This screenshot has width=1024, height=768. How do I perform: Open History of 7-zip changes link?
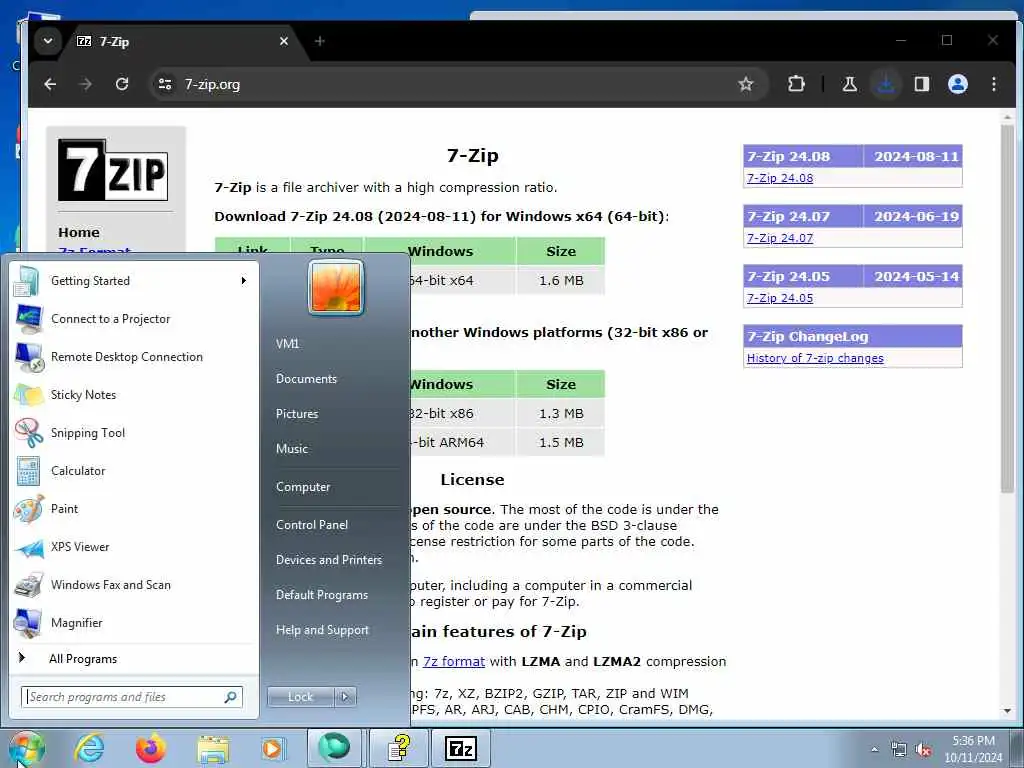(x=815, y=358)
